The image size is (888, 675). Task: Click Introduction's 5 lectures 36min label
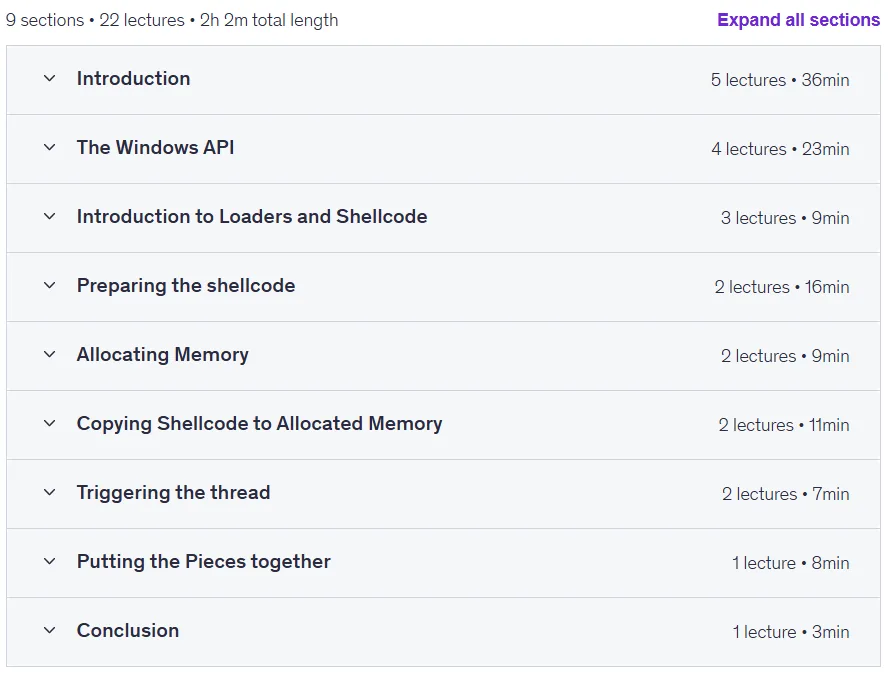click(x=780, y=80)
